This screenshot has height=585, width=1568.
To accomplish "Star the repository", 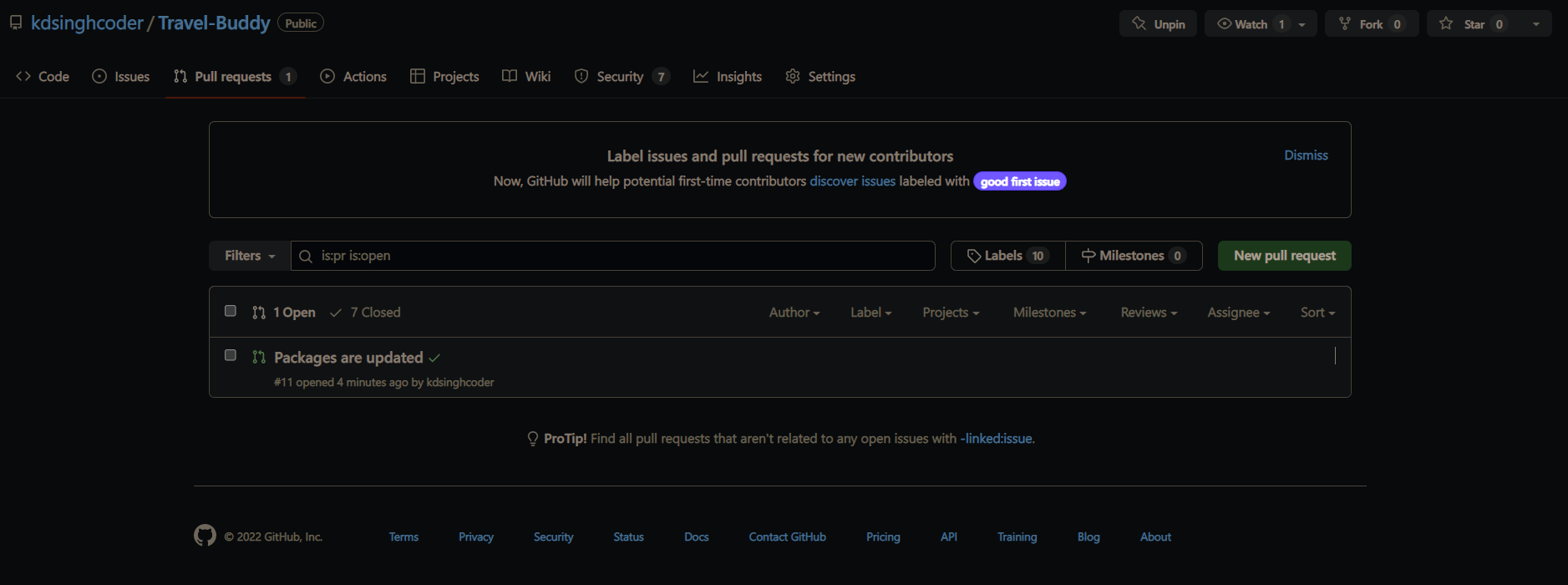I will click(x=1474, y=24).
